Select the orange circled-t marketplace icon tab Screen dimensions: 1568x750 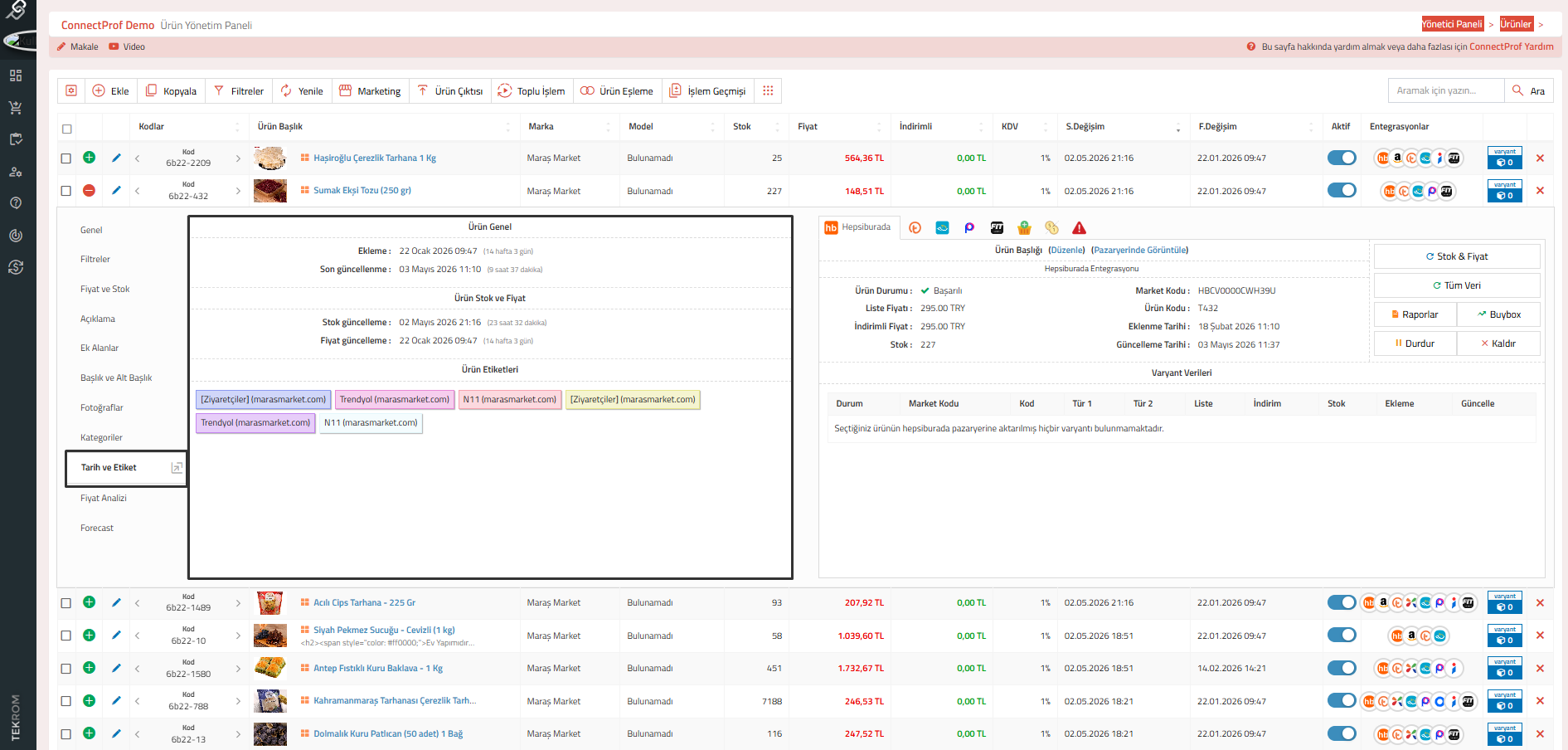point(915,228)
